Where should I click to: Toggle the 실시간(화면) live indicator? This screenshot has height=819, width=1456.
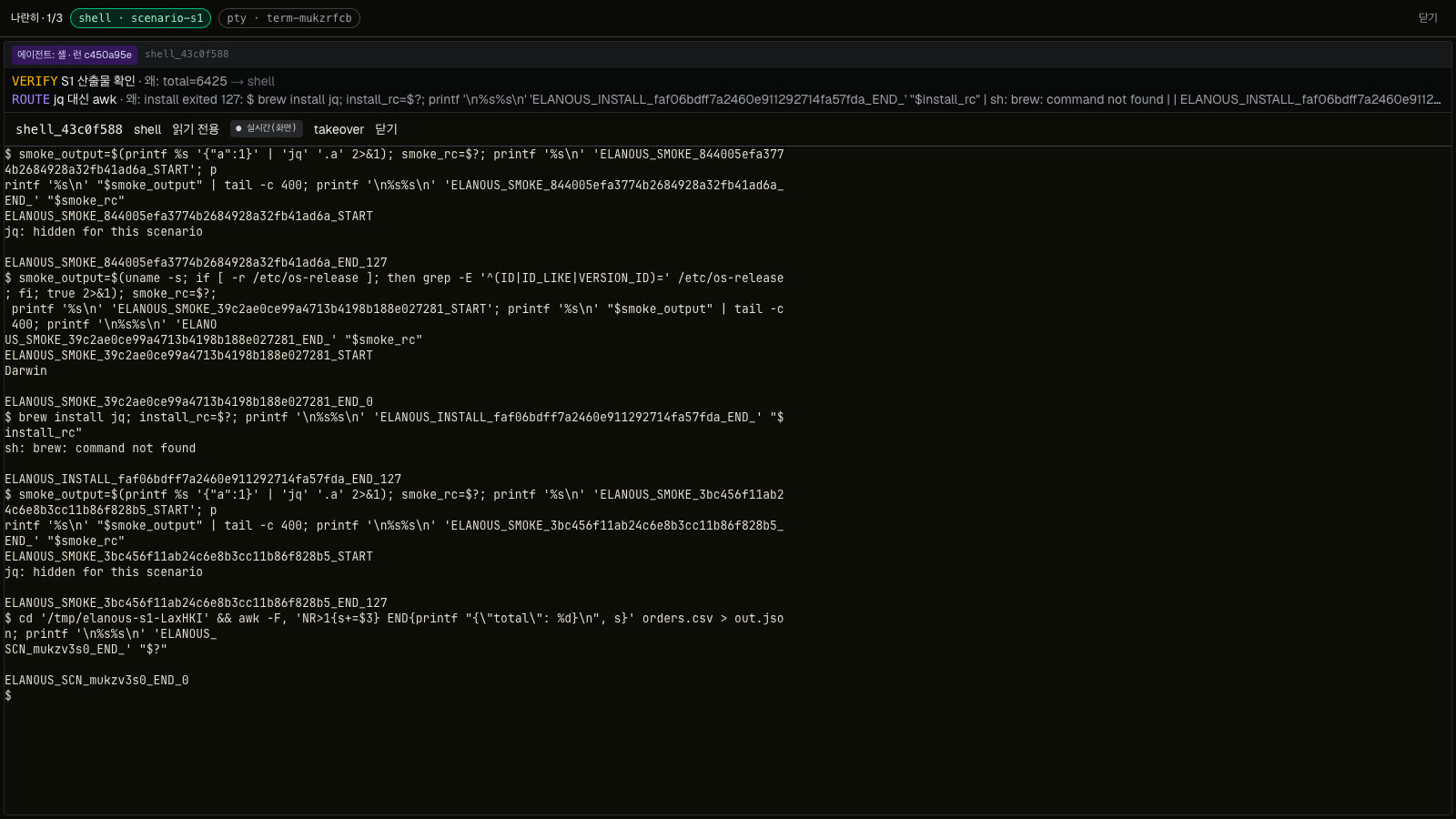[x=267, y=128]
